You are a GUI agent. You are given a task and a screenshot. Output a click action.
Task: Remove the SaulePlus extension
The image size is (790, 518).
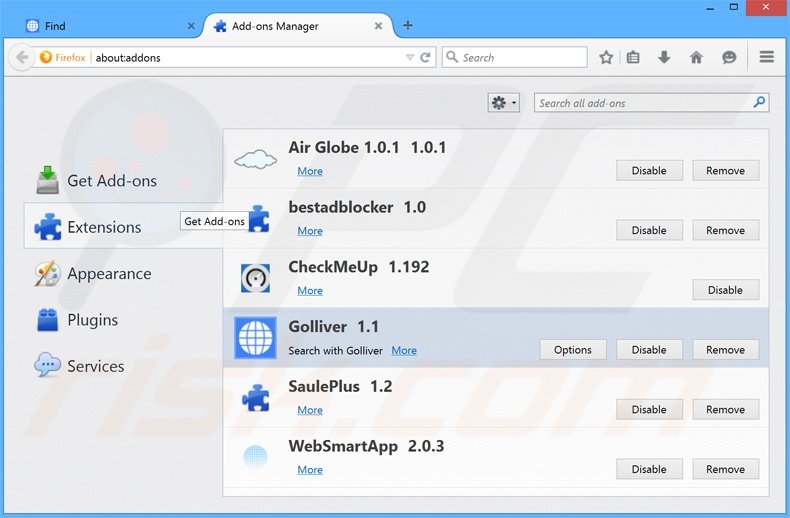(726, 409)
